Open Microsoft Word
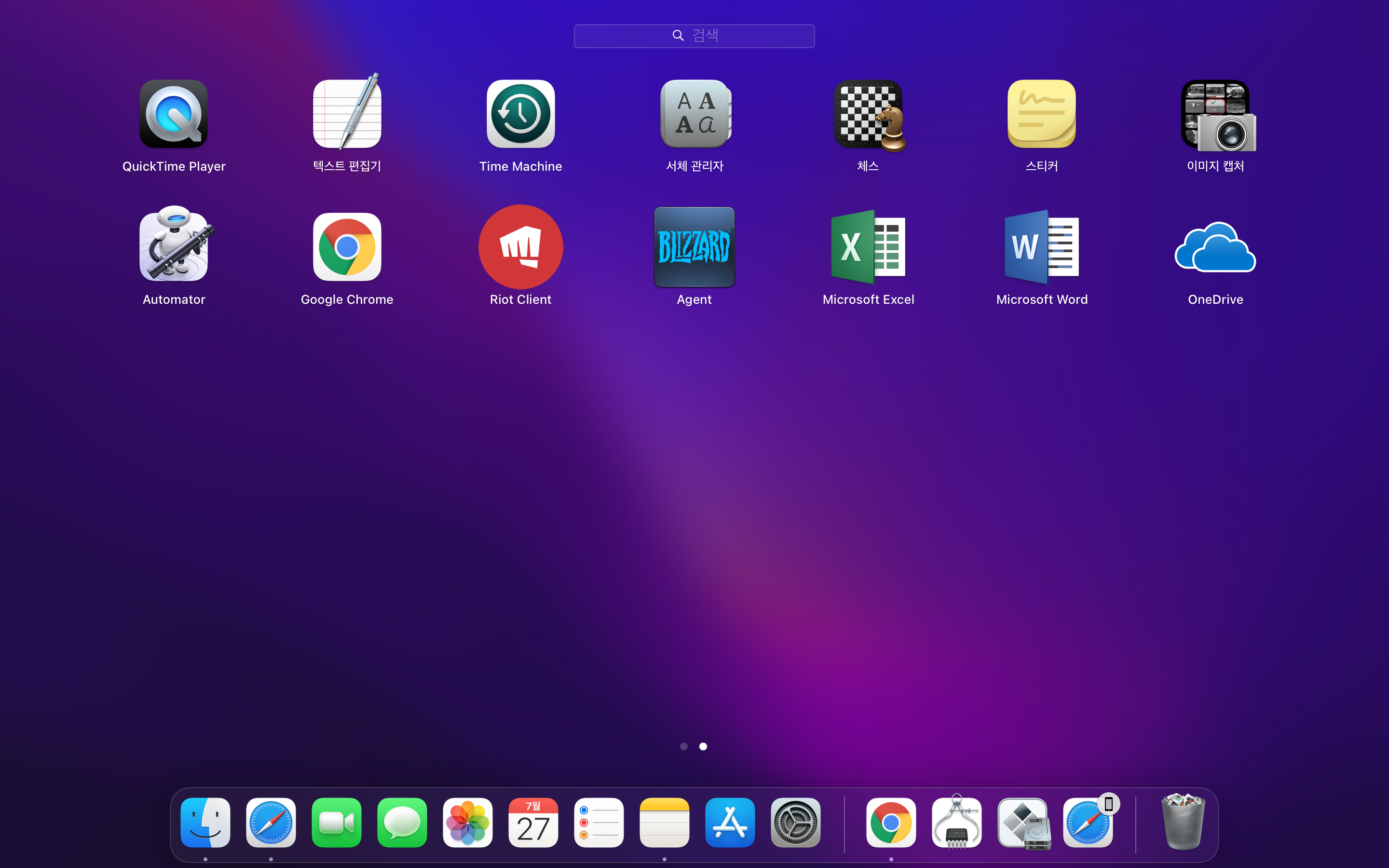Image resolution: width=1389 pixels, height=868 pixels. [1042, 247]
